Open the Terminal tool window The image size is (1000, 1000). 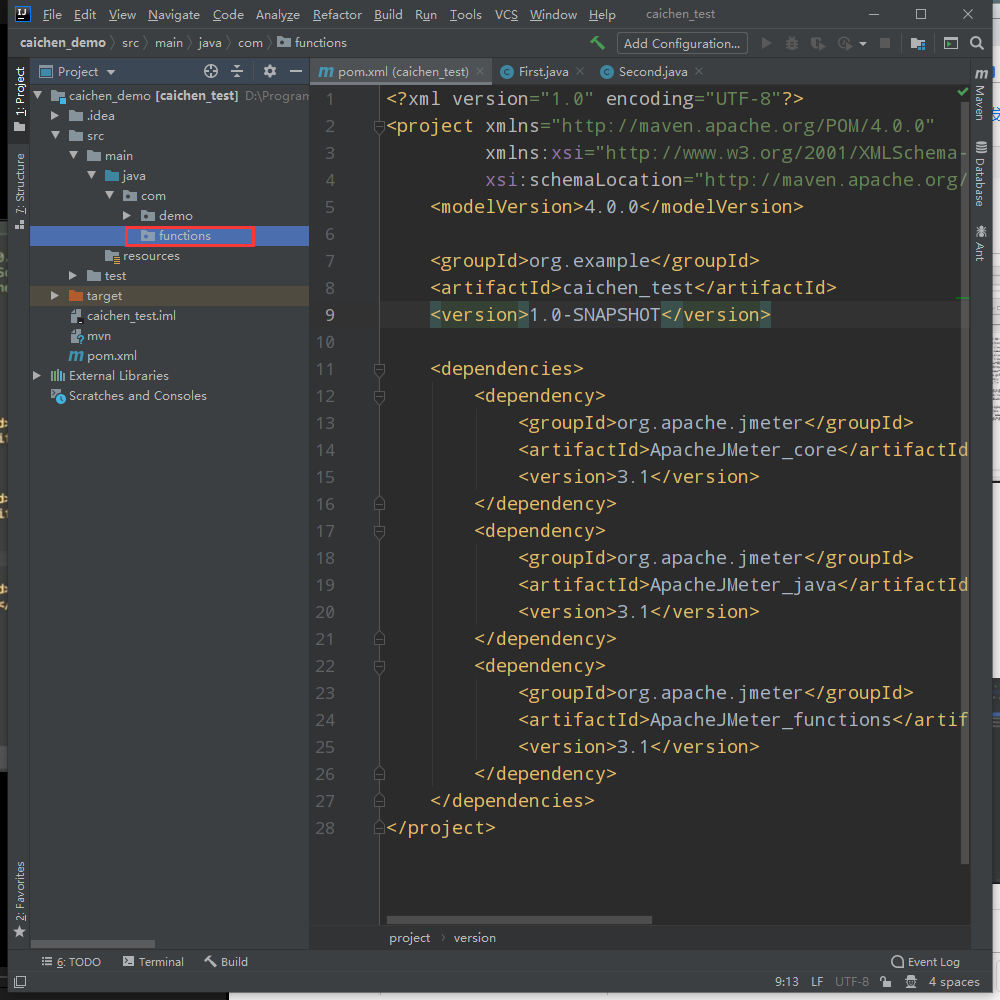[x=153, y=962]
